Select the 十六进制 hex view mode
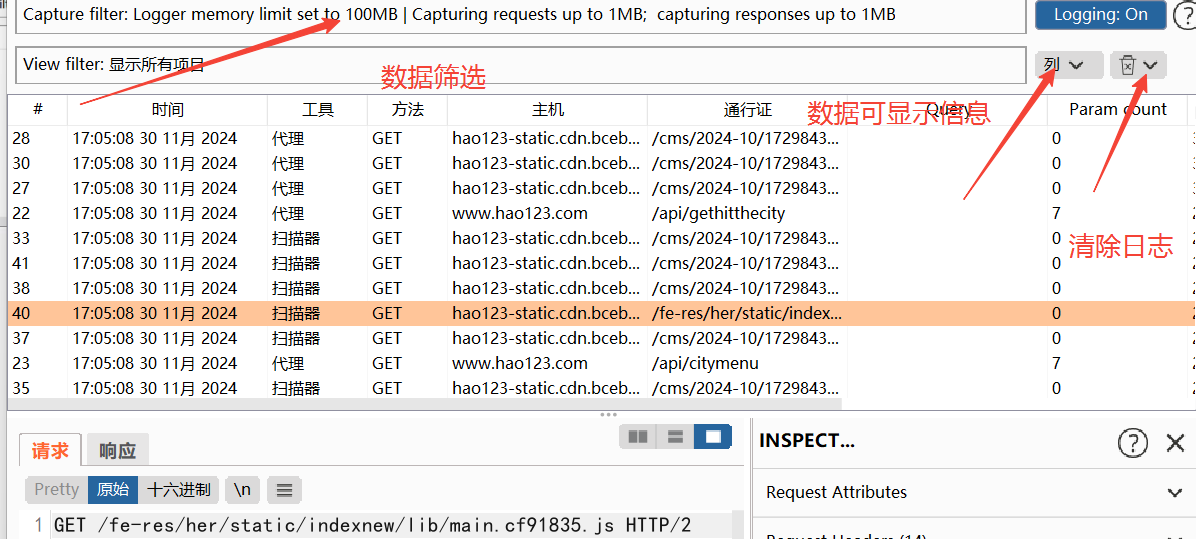Viewport: 1196px width, 539px height. click(179, 489)
